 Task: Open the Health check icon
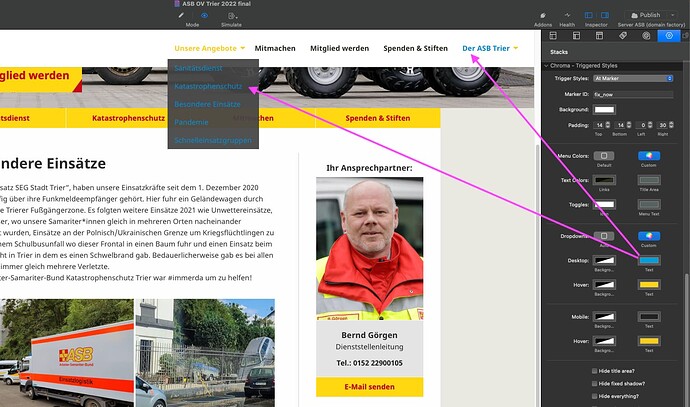coord(567,15)
